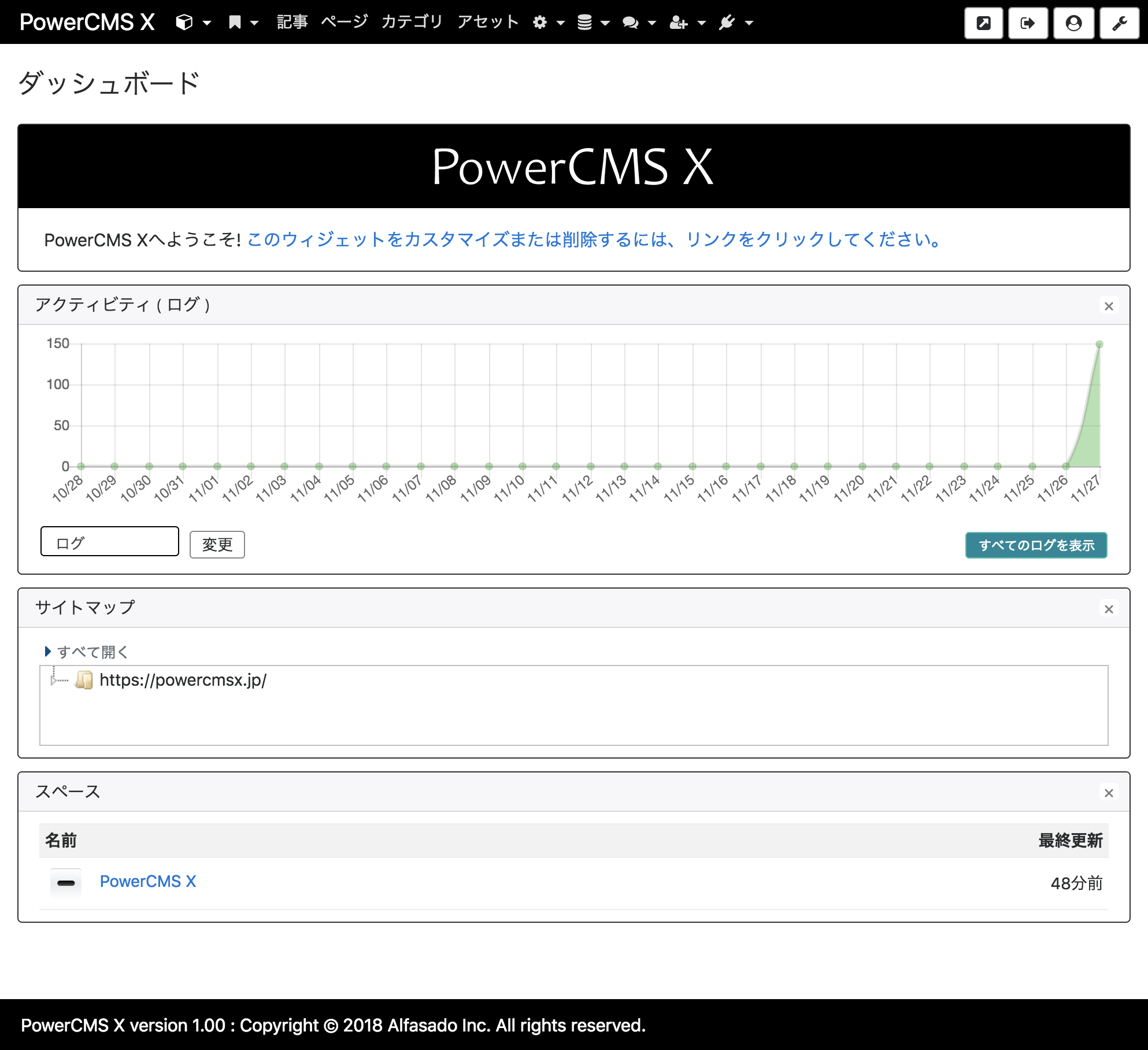
Task: Select the カテゴリ menu item
Action: tap(412, 22)
